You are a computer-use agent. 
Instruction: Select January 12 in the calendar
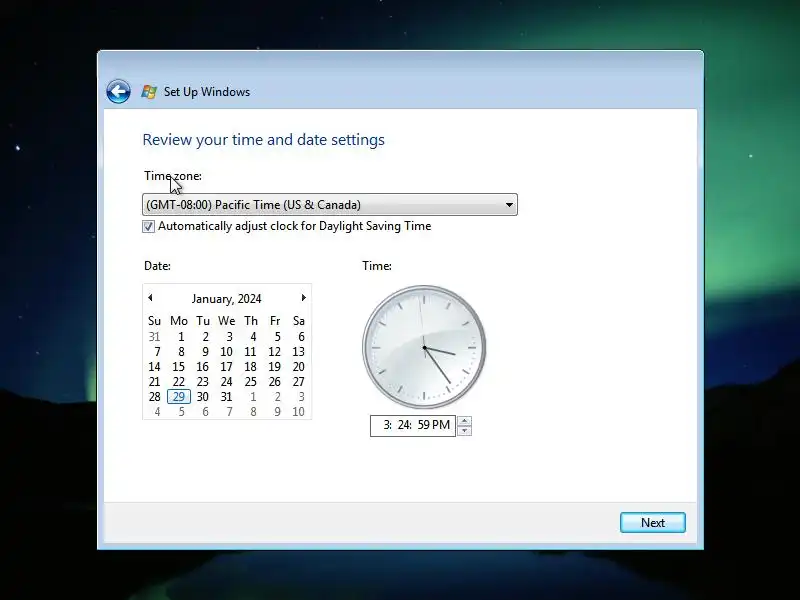point(274,352)
